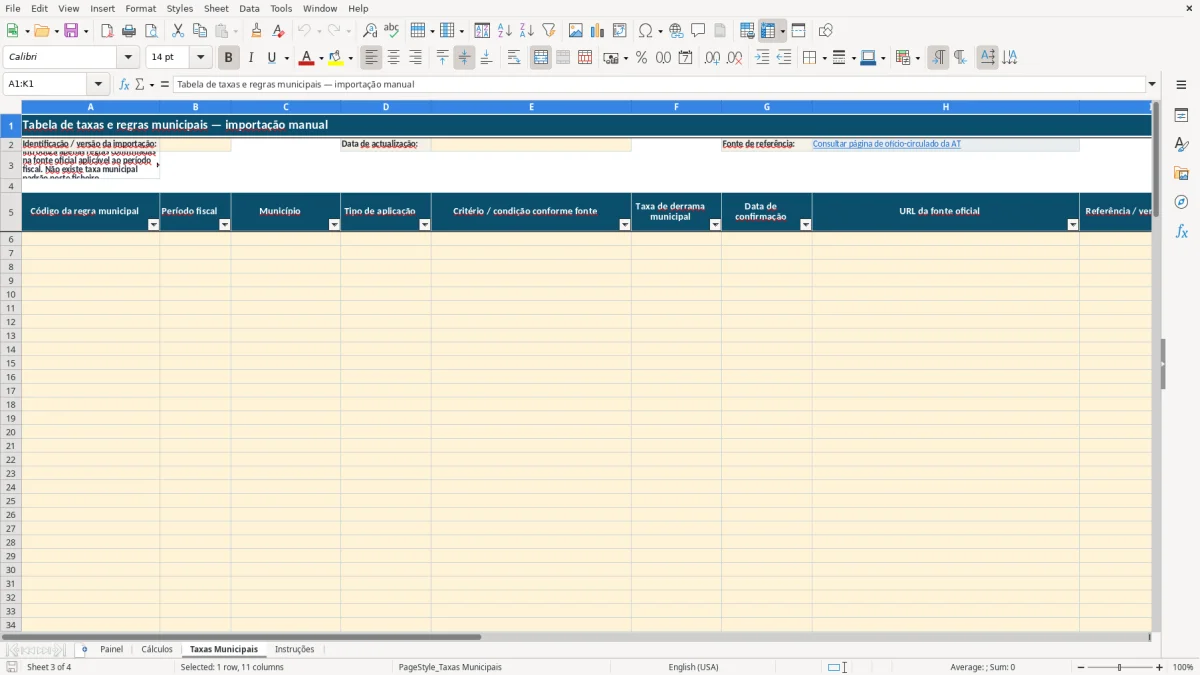Cut the selected cells
This screenshot has width=1200, height=675.
pyautogui.click(x=178, y=31)
